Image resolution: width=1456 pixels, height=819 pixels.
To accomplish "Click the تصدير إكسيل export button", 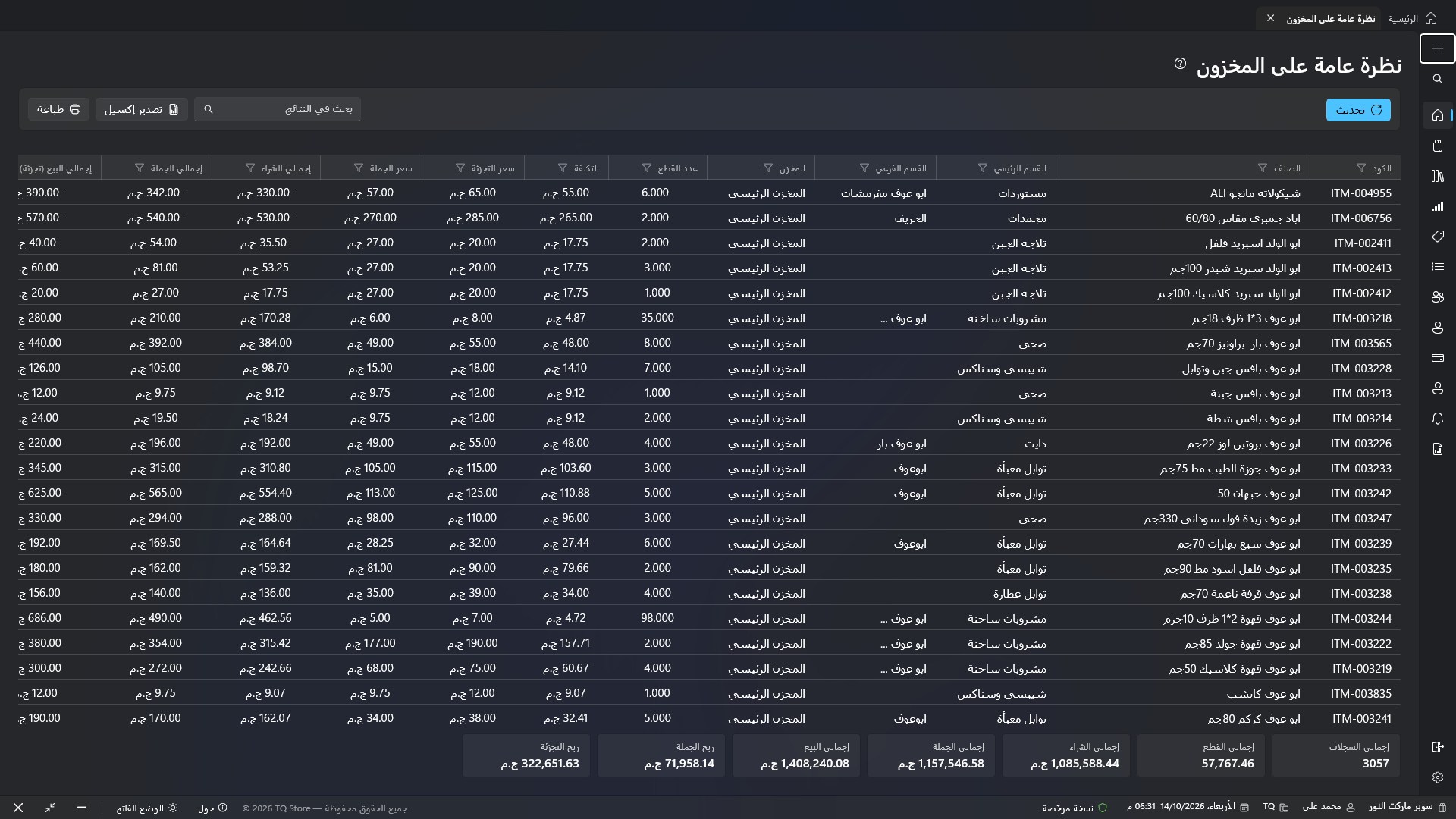I will pyautogui.click(x=142, y=109).
